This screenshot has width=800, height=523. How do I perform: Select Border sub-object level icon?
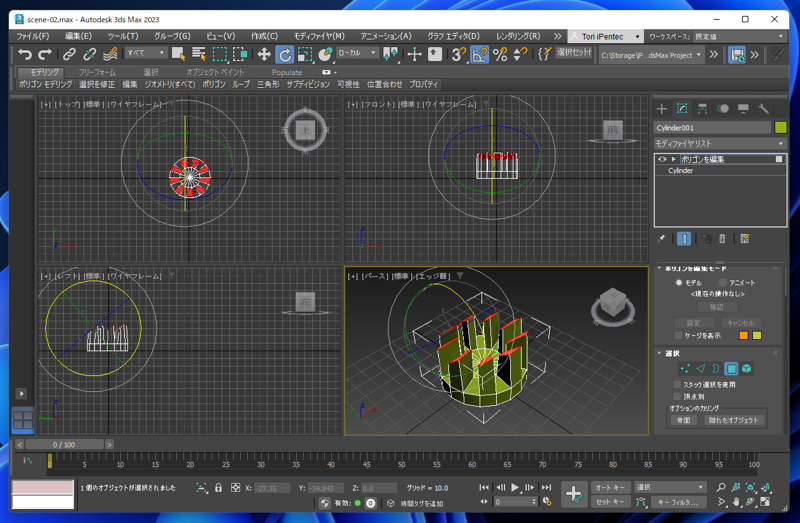click(716, 368)
